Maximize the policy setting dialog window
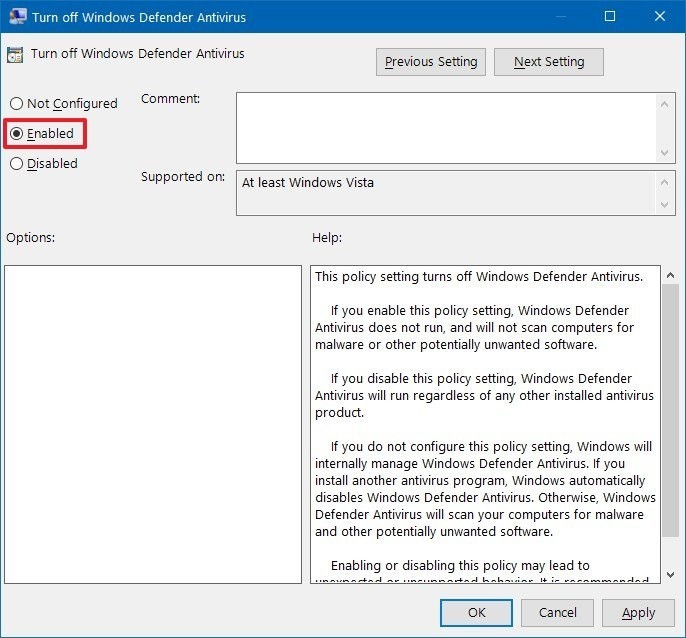The image size is (686, 638). click(610, 17)
